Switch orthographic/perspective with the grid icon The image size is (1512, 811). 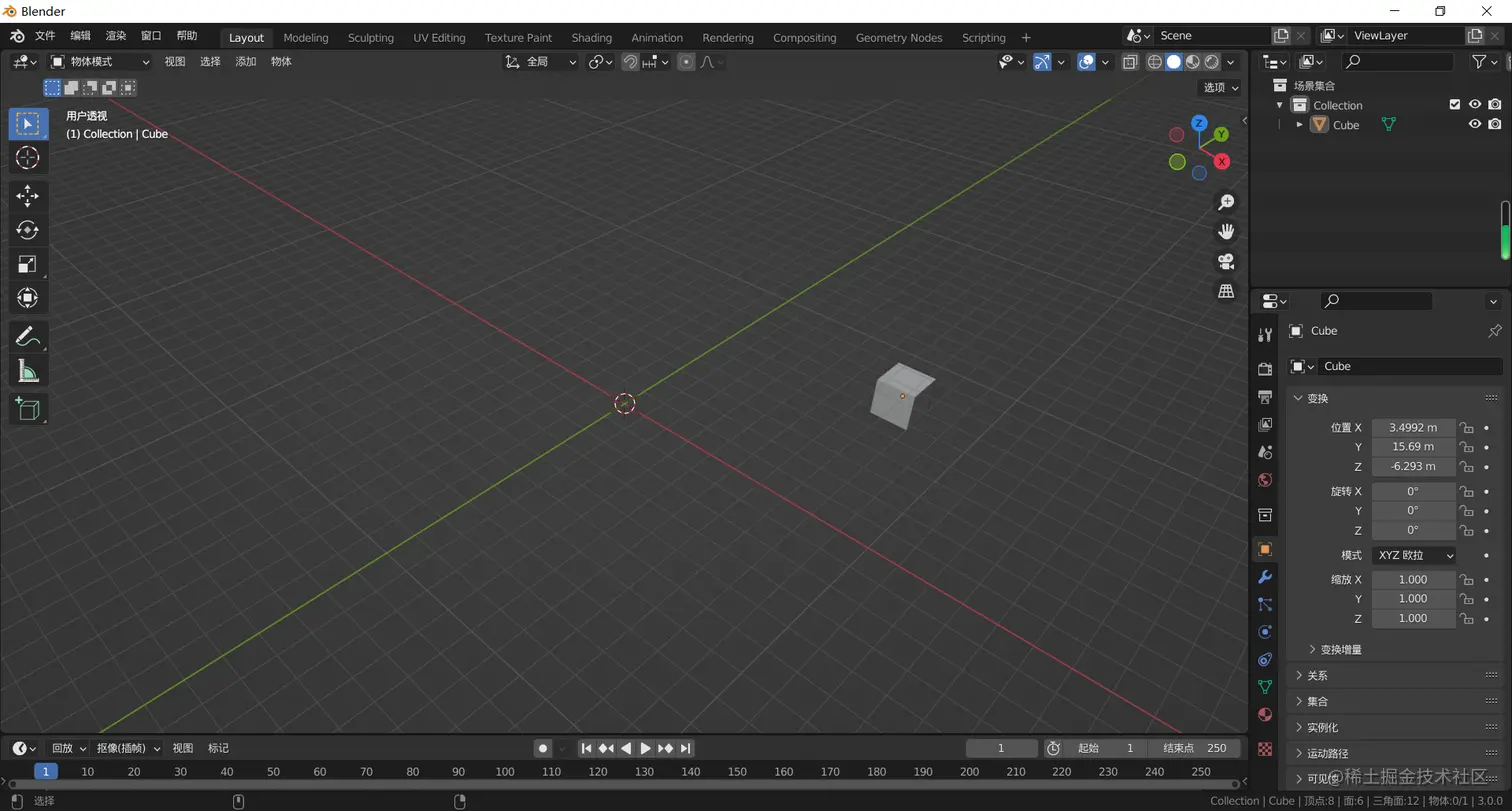[1226, 291]
